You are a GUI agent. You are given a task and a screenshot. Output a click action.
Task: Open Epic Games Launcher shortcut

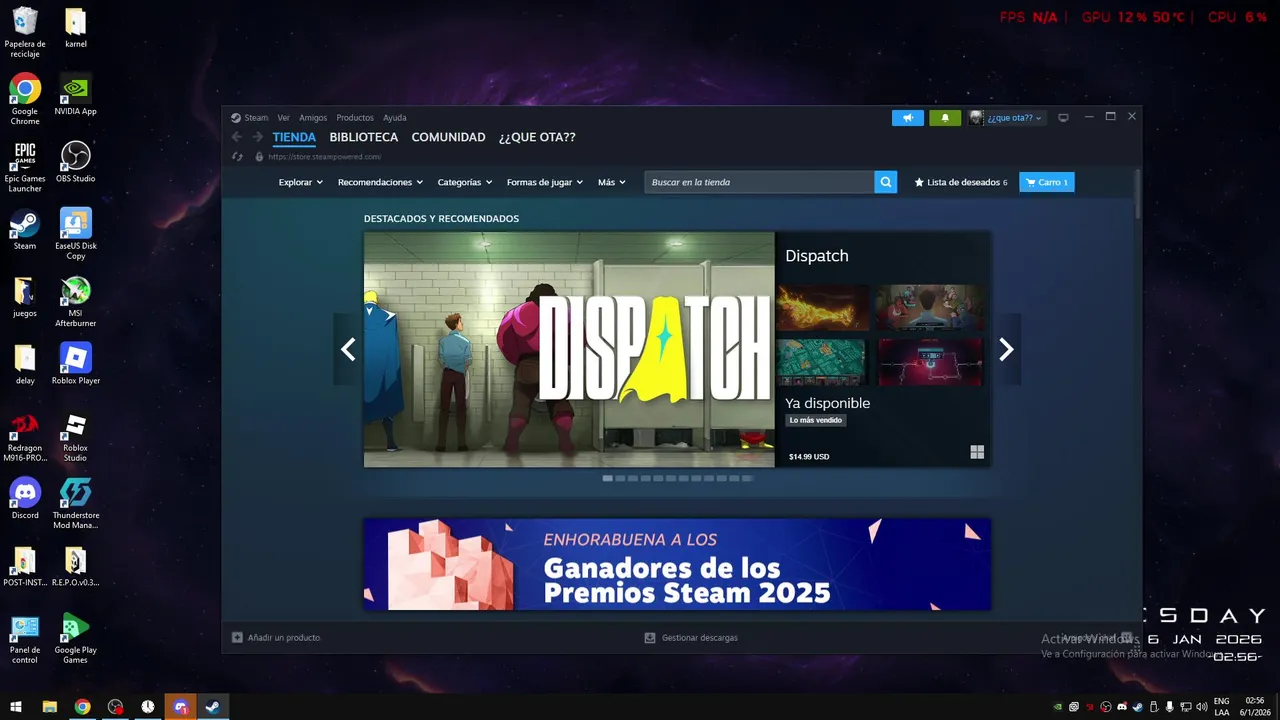tap(25, 167)
